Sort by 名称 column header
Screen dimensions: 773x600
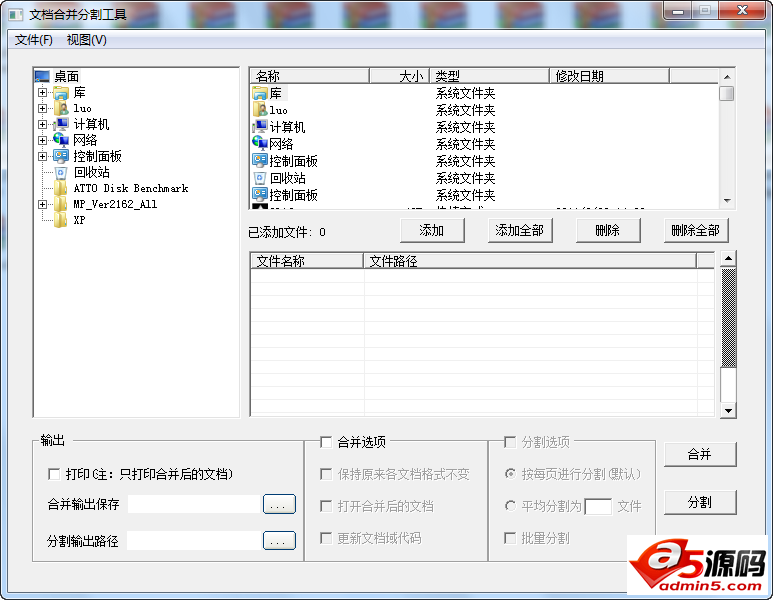coord(310,76)
